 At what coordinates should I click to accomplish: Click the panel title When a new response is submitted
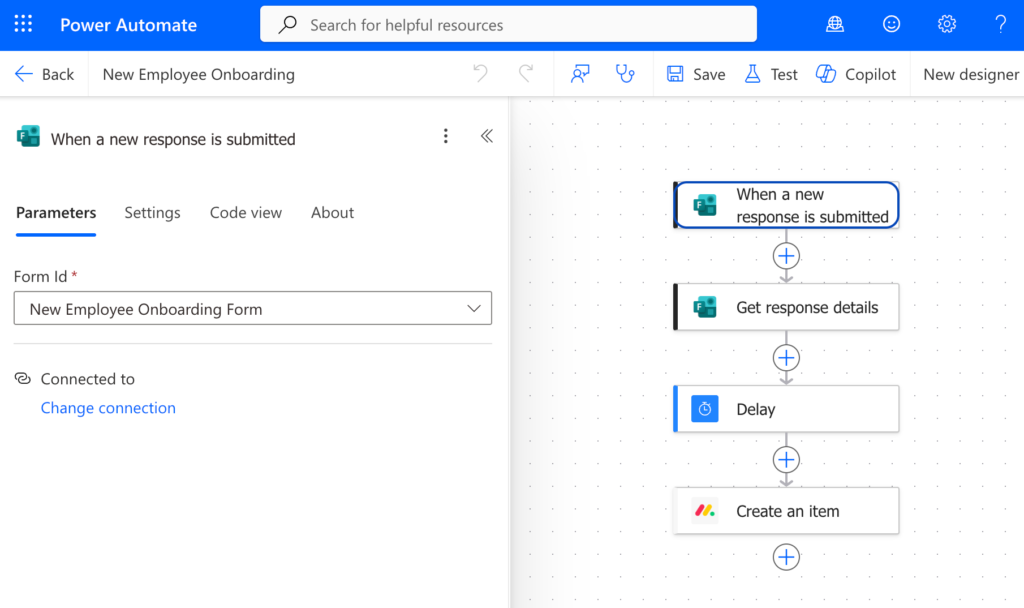tap(173, 139)
